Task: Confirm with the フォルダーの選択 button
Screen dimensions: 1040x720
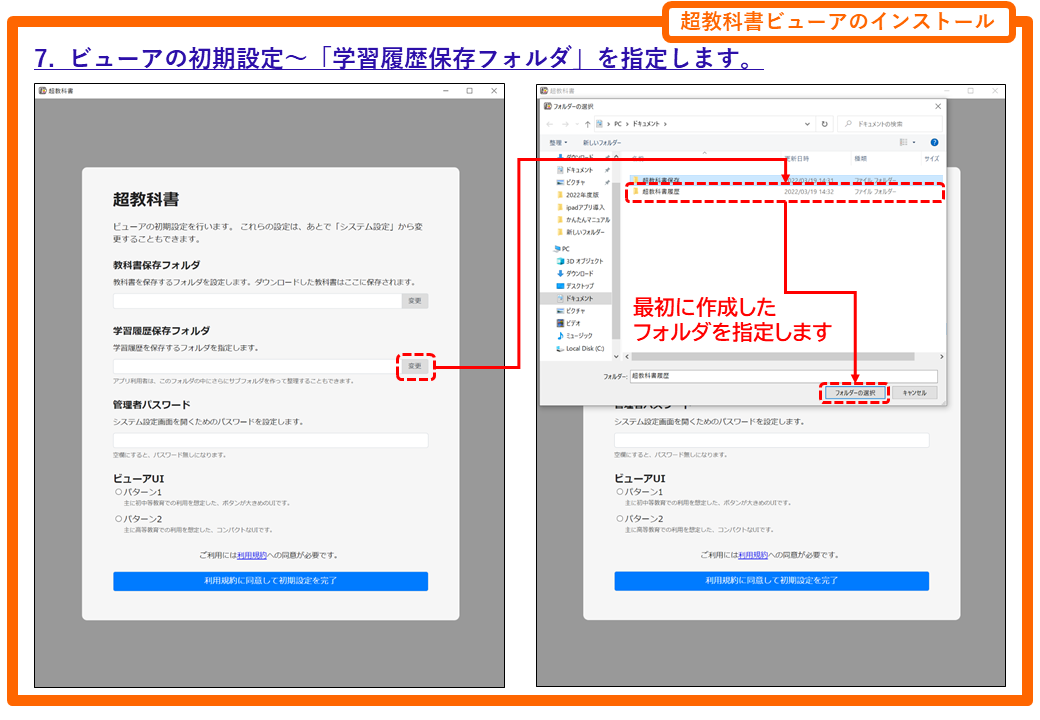Action: tap(855, 393)
